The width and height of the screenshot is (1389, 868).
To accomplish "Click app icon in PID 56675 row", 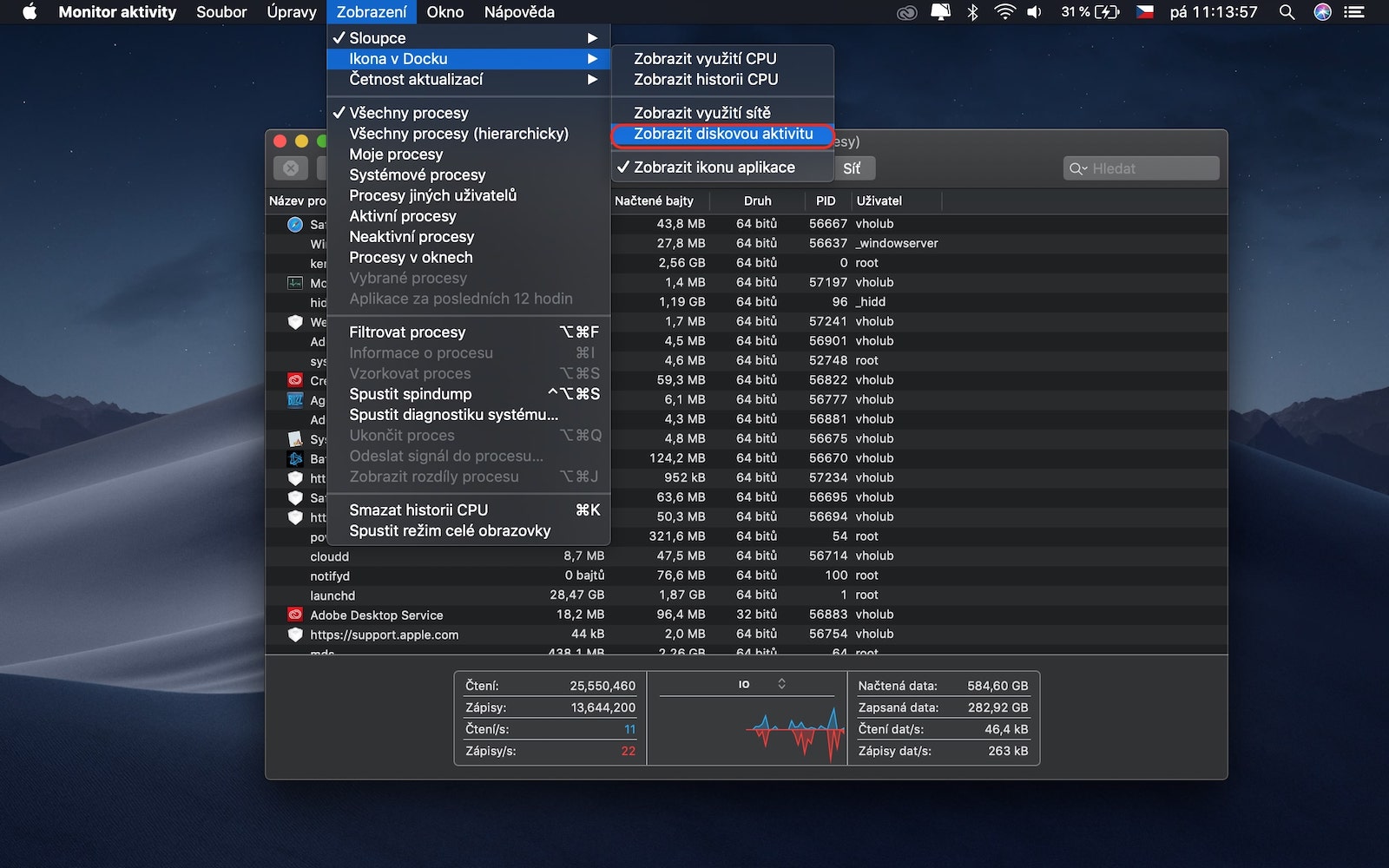I will pos(295,439).
